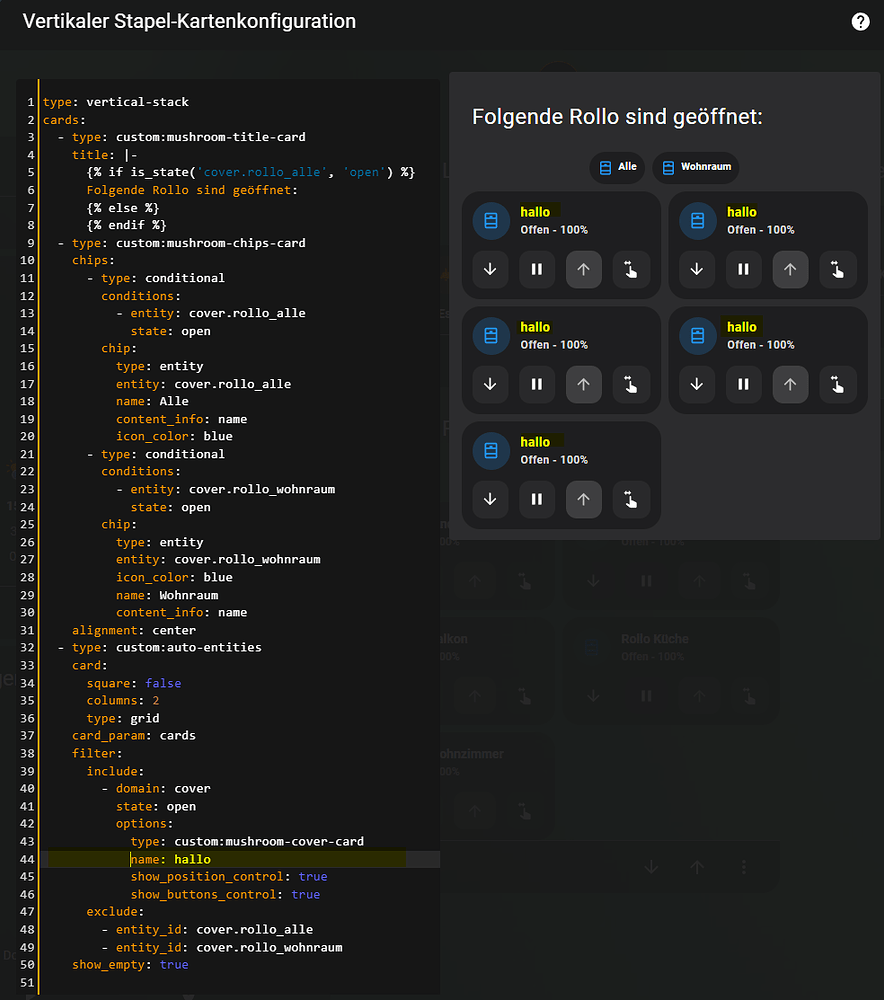This screenshot has height=1000, width=884.
Task: Click the blind icon of the top-right hallo card
Action: [697, 221]
